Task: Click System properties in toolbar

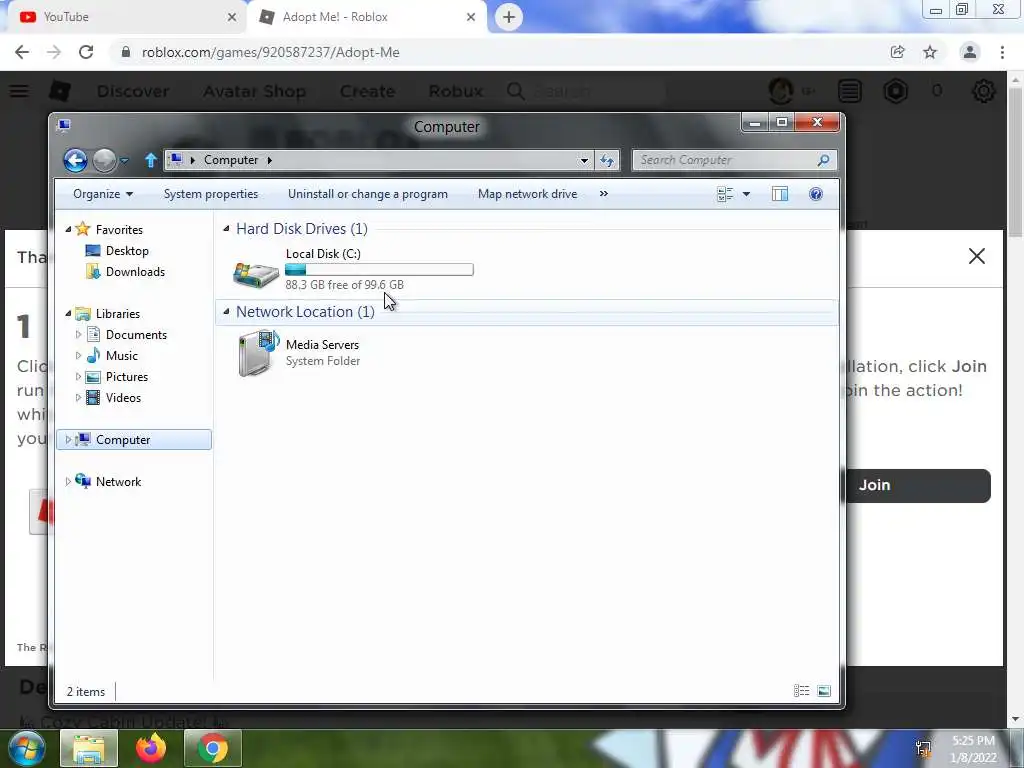Action: pos(210,194)
